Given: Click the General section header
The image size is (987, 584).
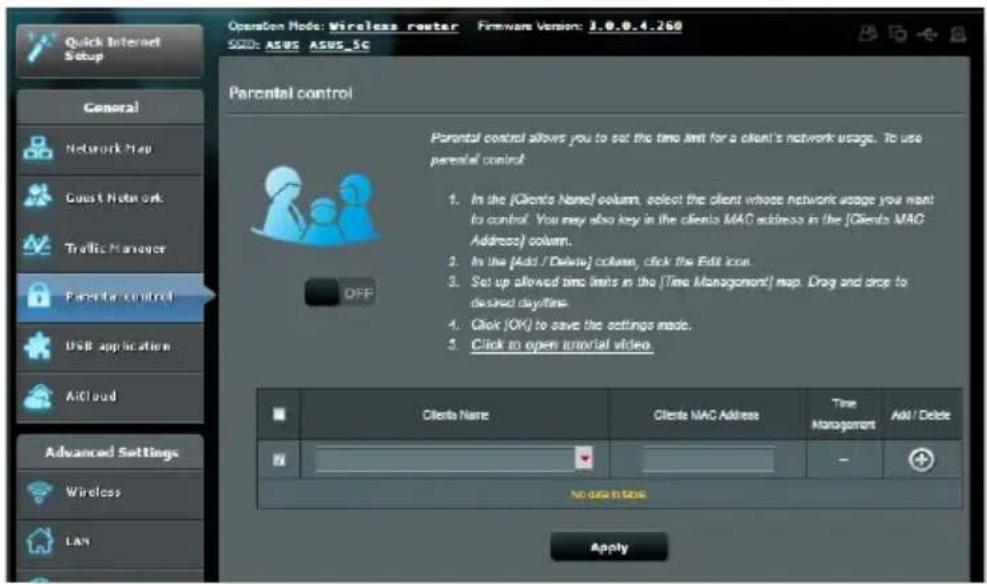Looking at the screenshot, I should 110,107.
